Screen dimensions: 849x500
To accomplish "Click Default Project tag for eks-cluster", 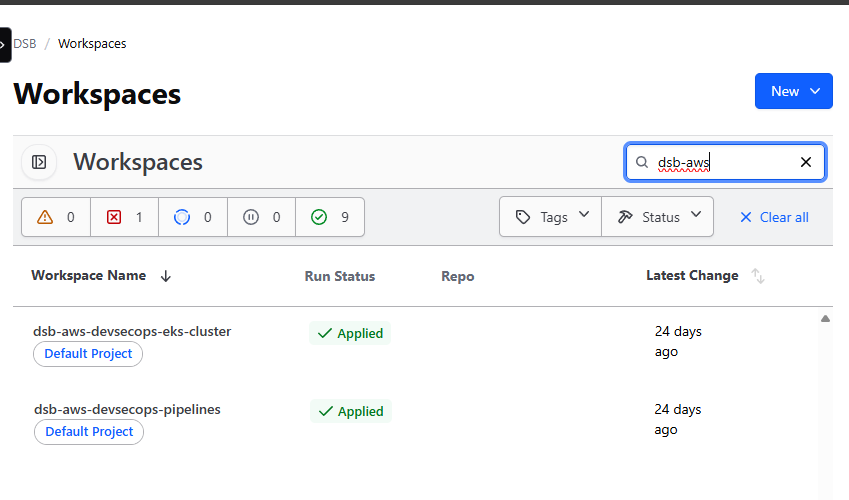I will pos(89,354).
